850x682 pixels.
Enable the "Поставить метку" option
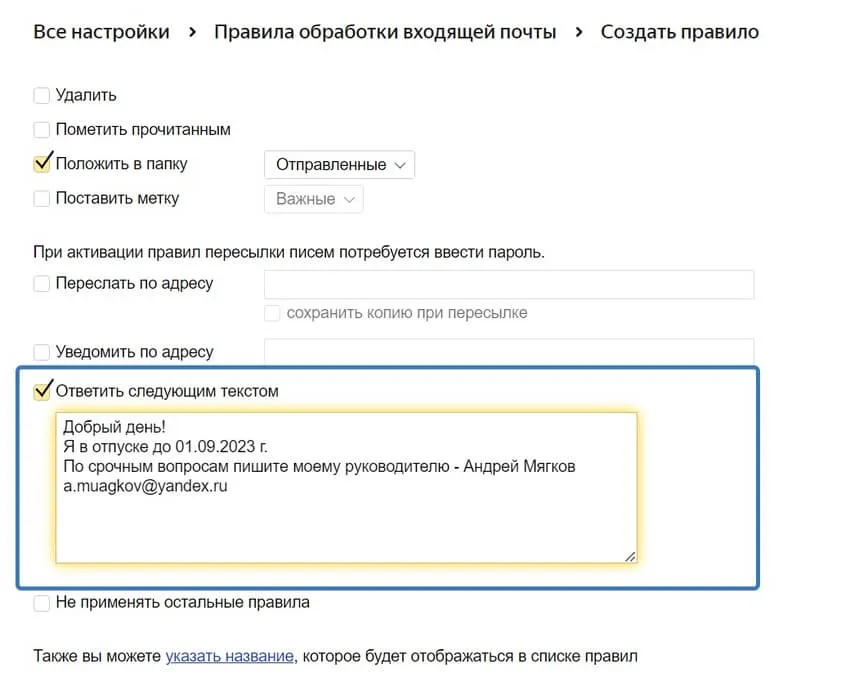pyautogui.click(x=41, y=198)
